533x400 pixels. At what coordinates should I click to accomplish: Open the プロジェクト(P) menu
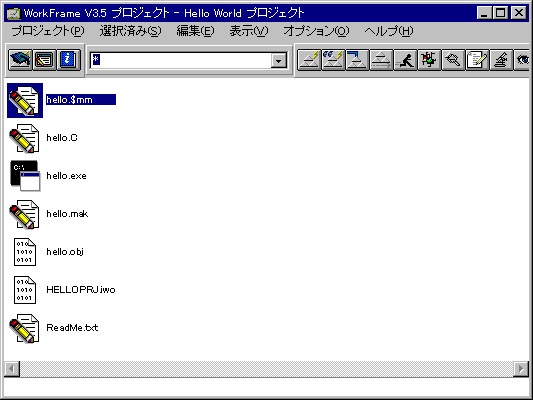(48, 31)
